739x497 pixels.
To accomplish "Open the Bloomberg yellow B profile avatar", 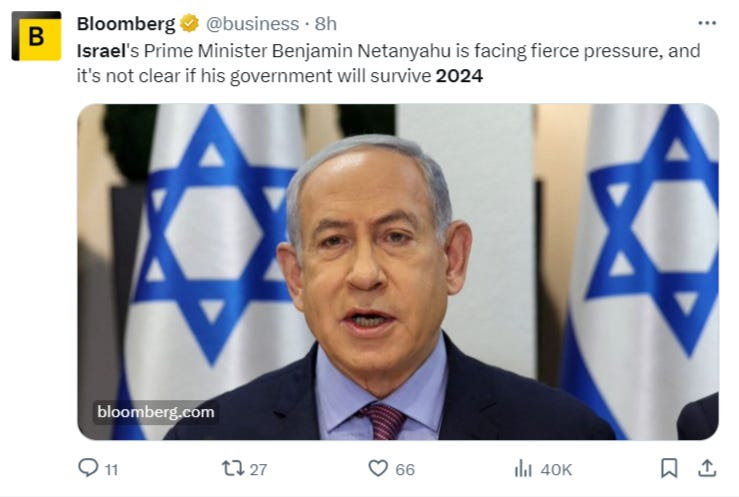I will click(x=36, y=36).
